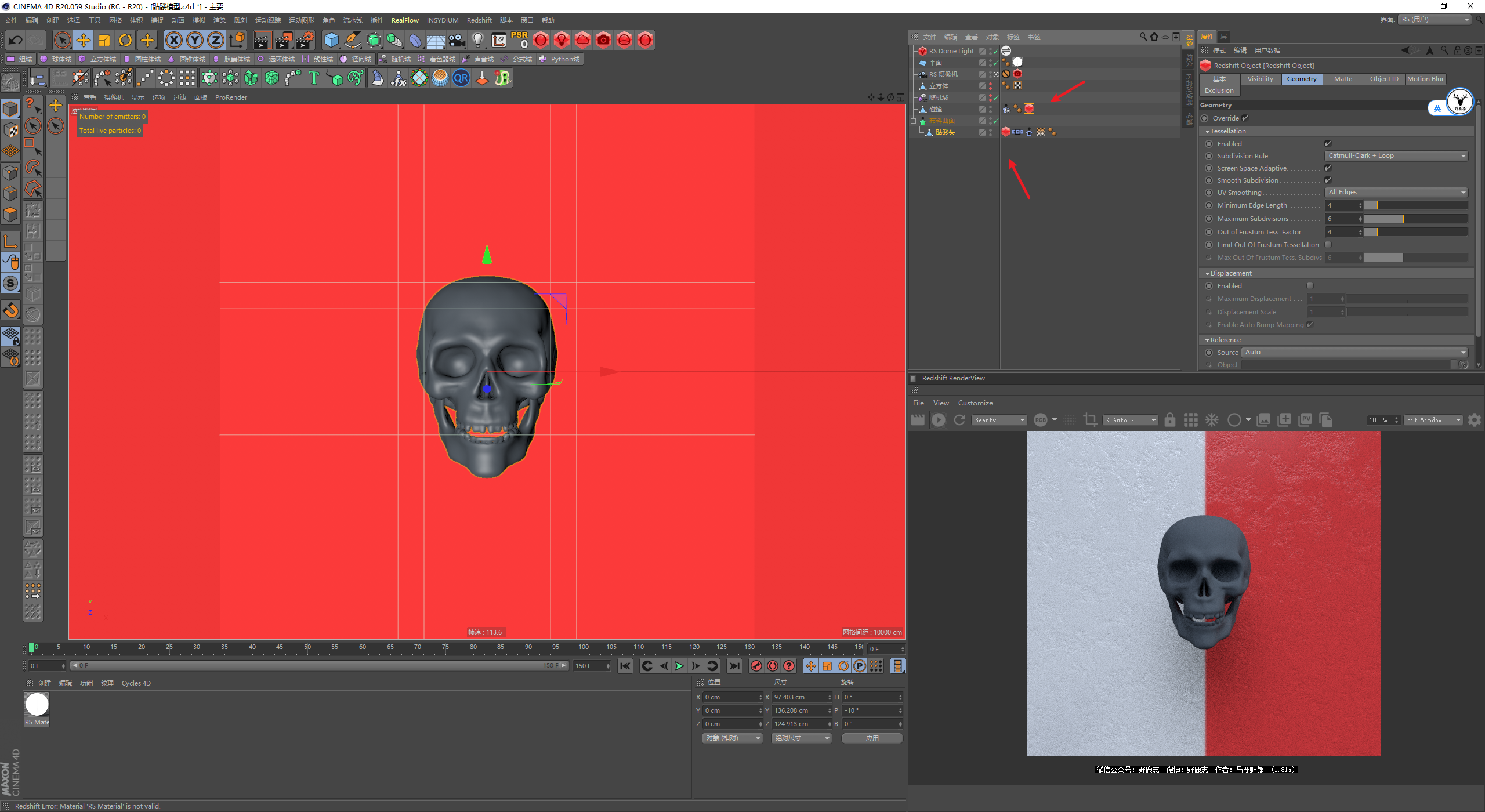Start IPR in Redshift RenderView
The height and width of the screenshot is (812, 1485).
click(938, 420)
